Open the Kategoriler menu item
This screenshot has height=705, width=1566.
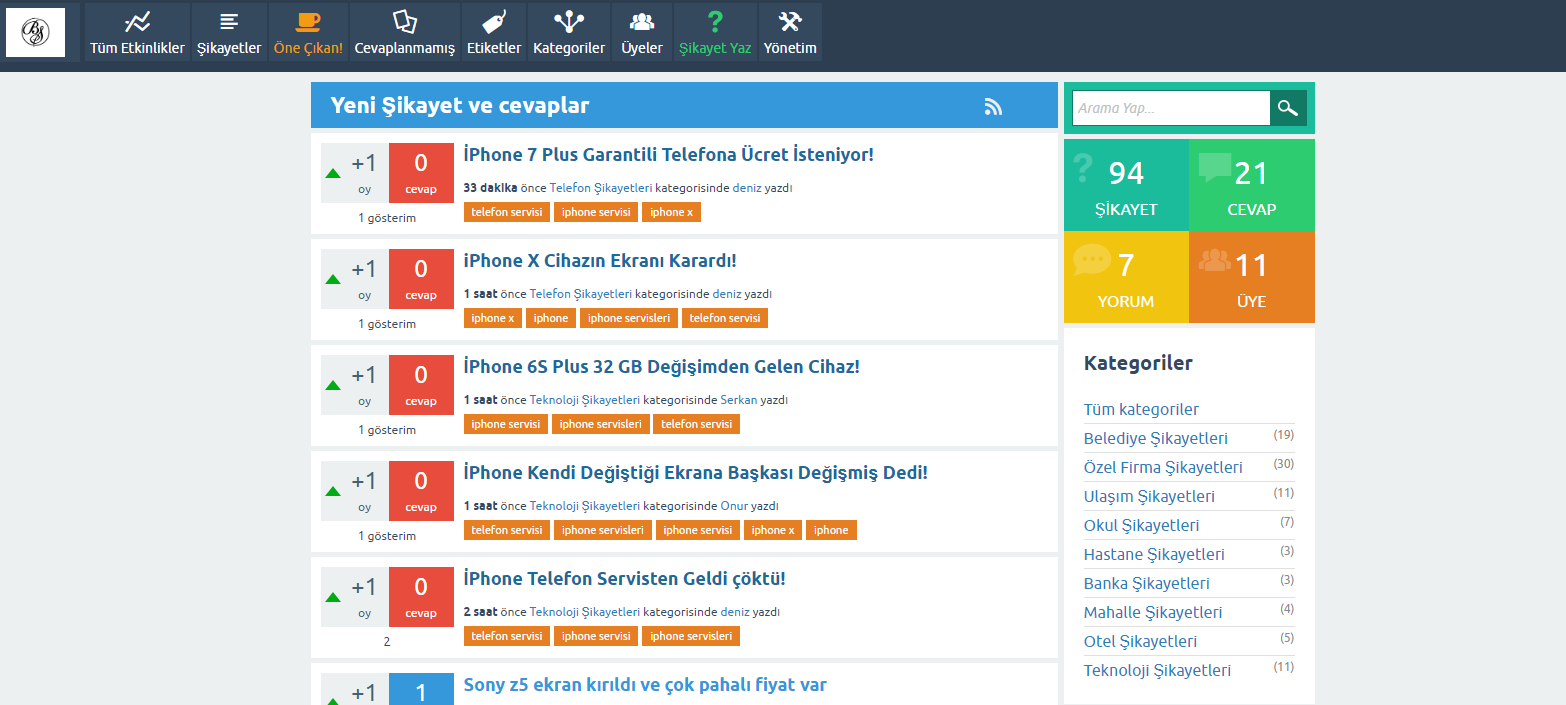(569, 32)
